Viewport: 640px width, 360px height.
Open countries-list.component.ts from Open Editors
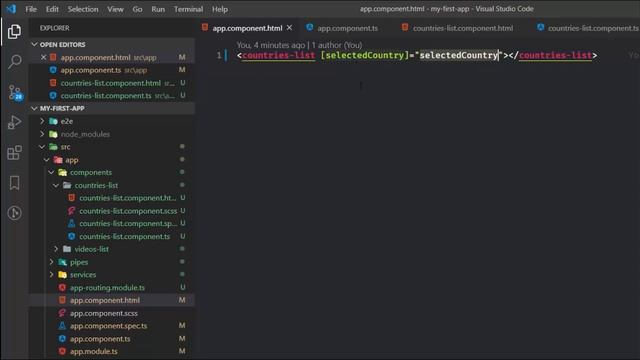[112, 96]
